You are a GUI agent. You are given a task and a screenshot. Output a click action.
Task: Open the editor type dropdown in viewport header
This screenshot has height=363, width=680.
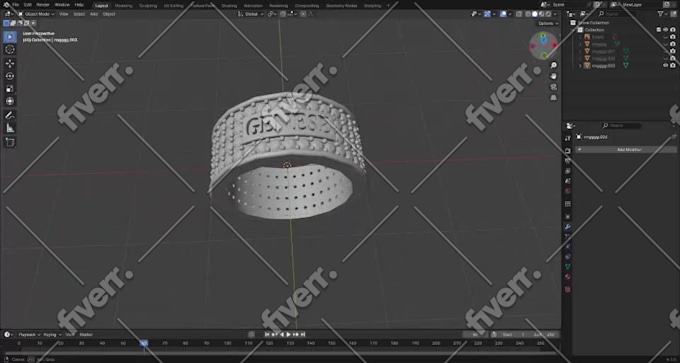(x=9, y=14)
